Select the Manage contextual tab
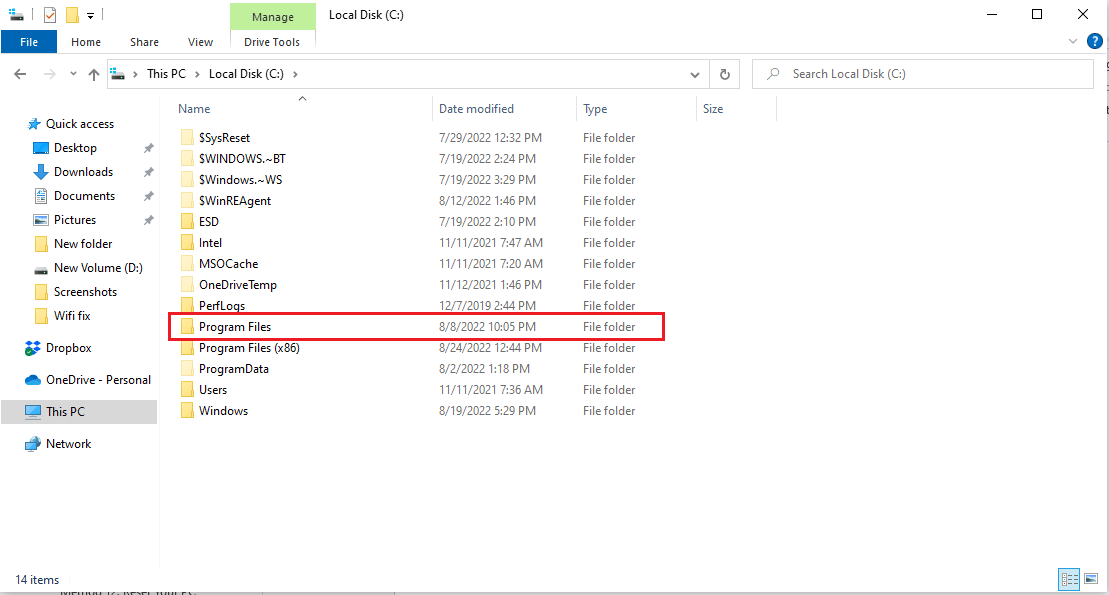1109x595 pixels. [272, 17]
